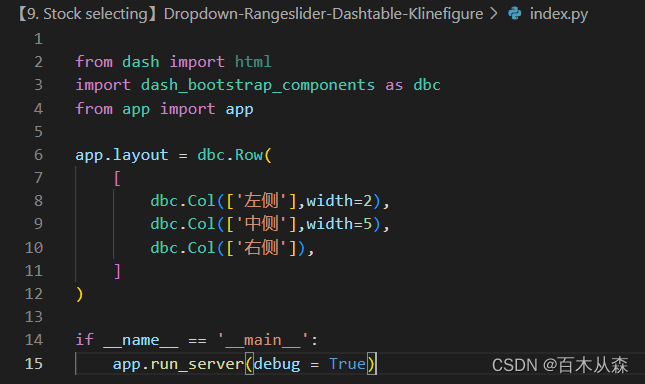
Task: Click the '中侧' string on line 9
Action: point(261,224)
